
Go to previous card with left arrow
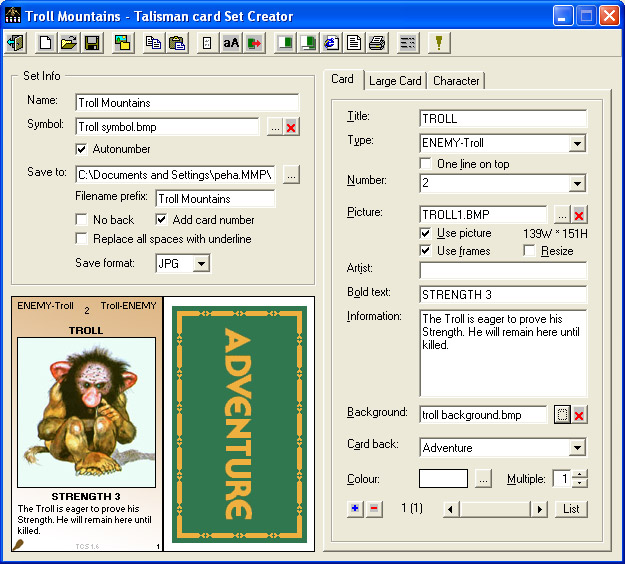451,509
